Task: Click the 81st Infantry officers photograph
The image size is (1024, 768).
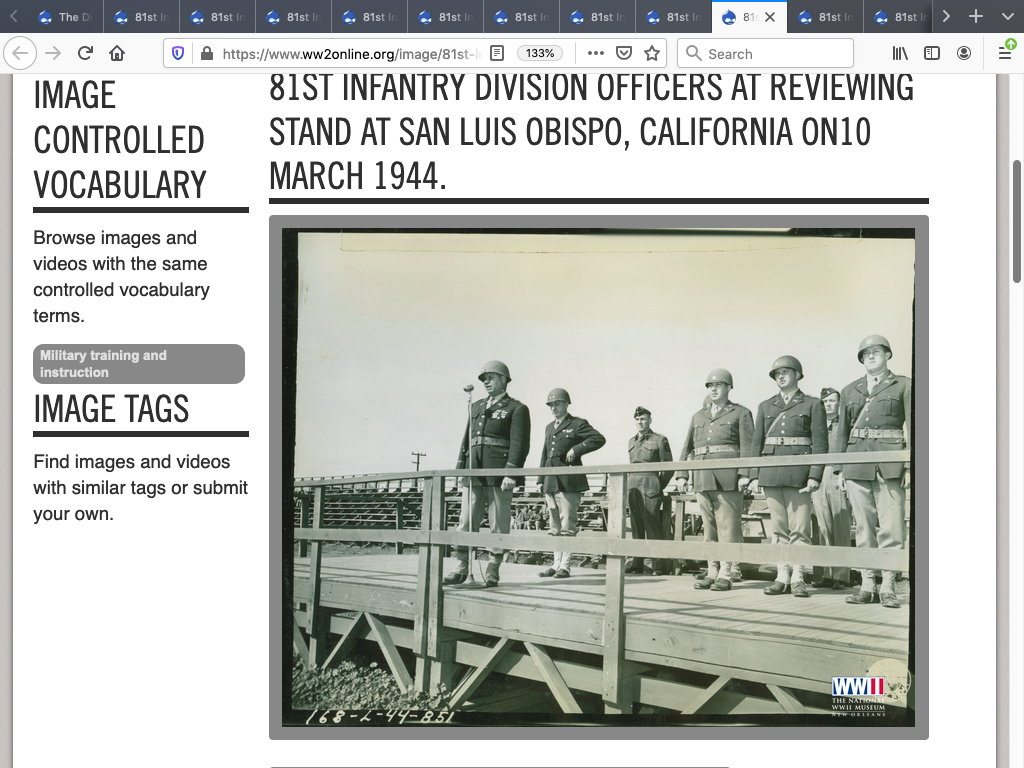Action: (598, 477)
